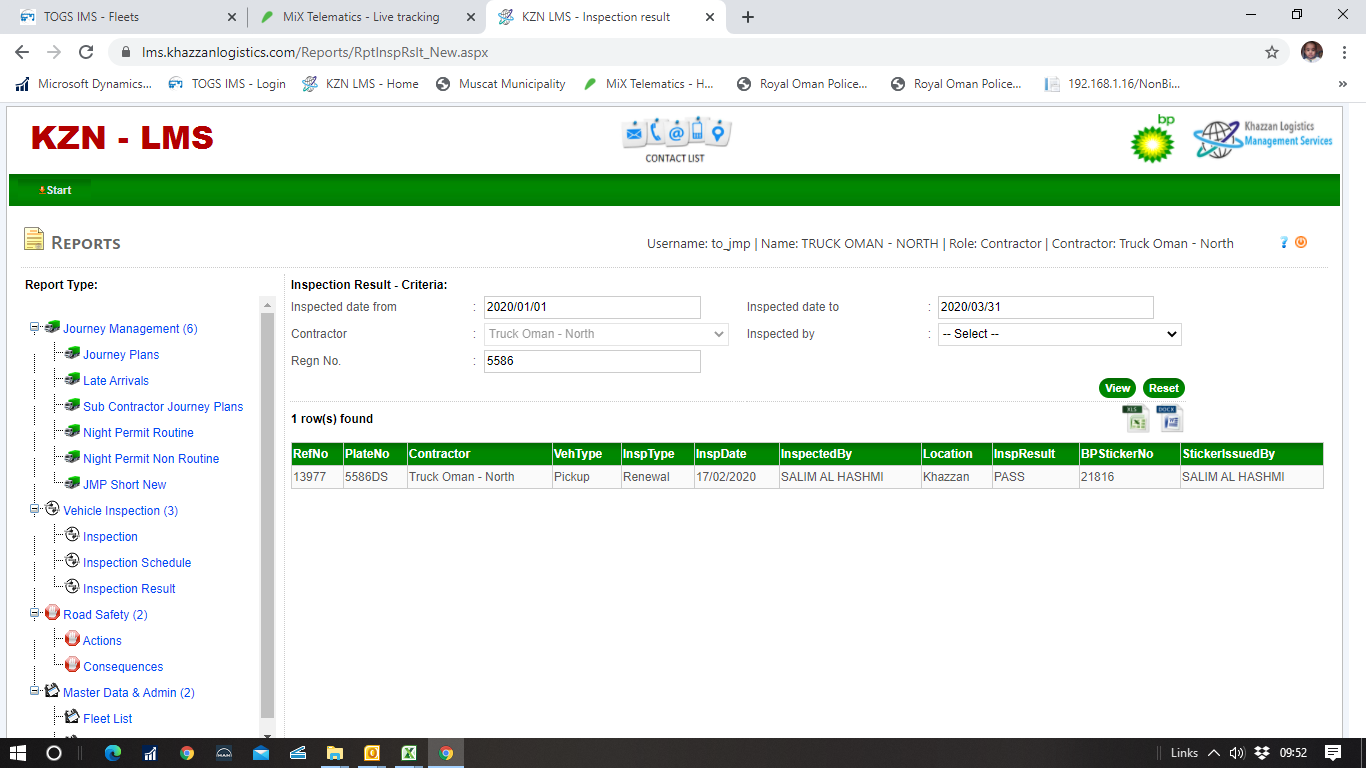Open the Start menu in green bar
Viewport: 1366px width, 768px height.
coord(56,190)
